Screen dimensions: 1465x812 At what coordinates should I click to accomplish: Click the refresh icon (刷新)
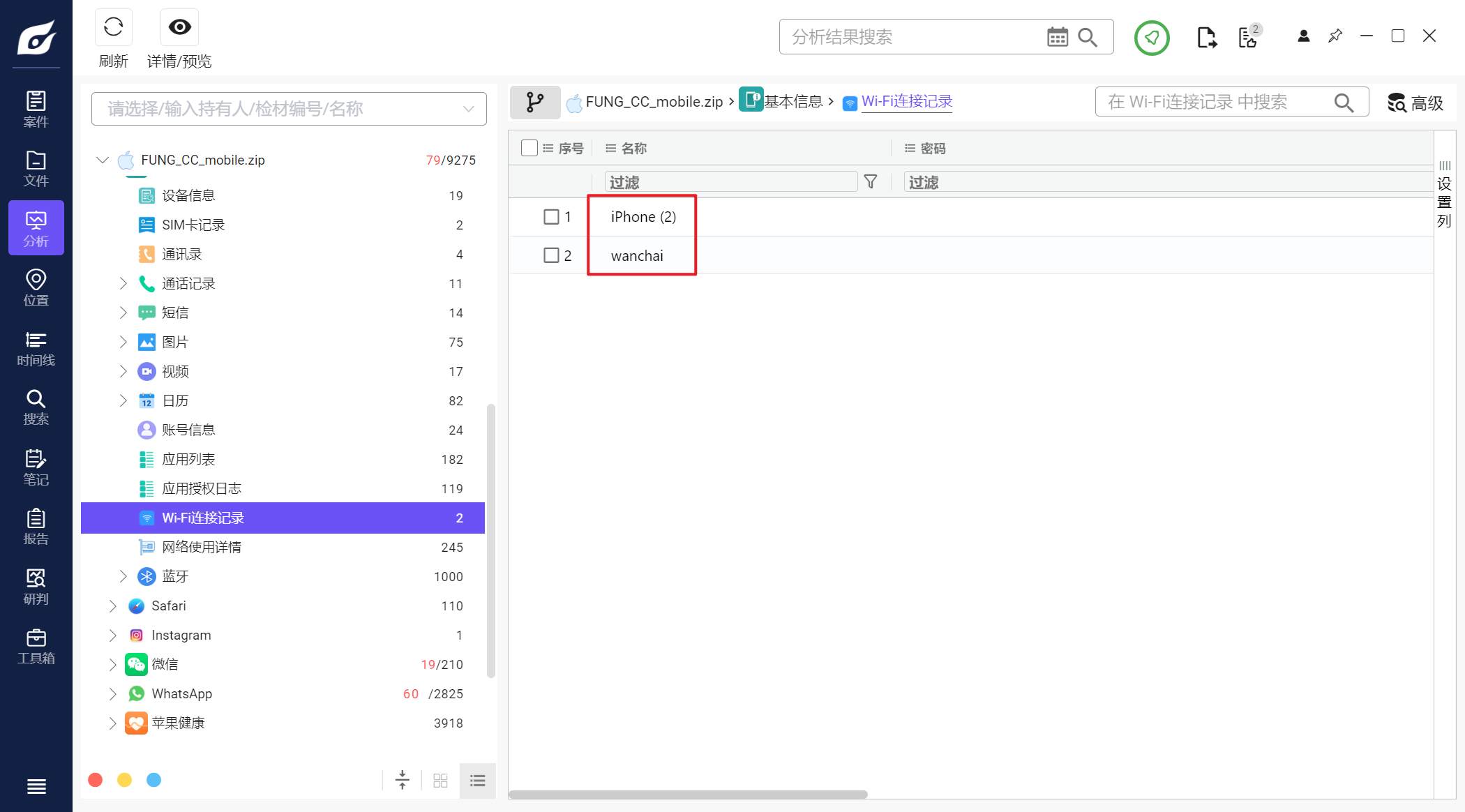coord(113,27)
